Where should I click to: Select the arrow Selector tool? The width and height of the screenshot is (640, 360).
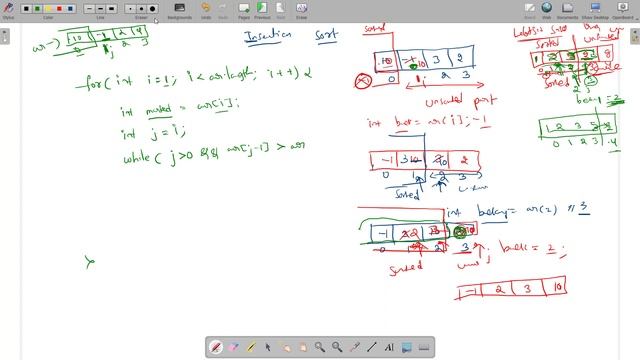268,347
